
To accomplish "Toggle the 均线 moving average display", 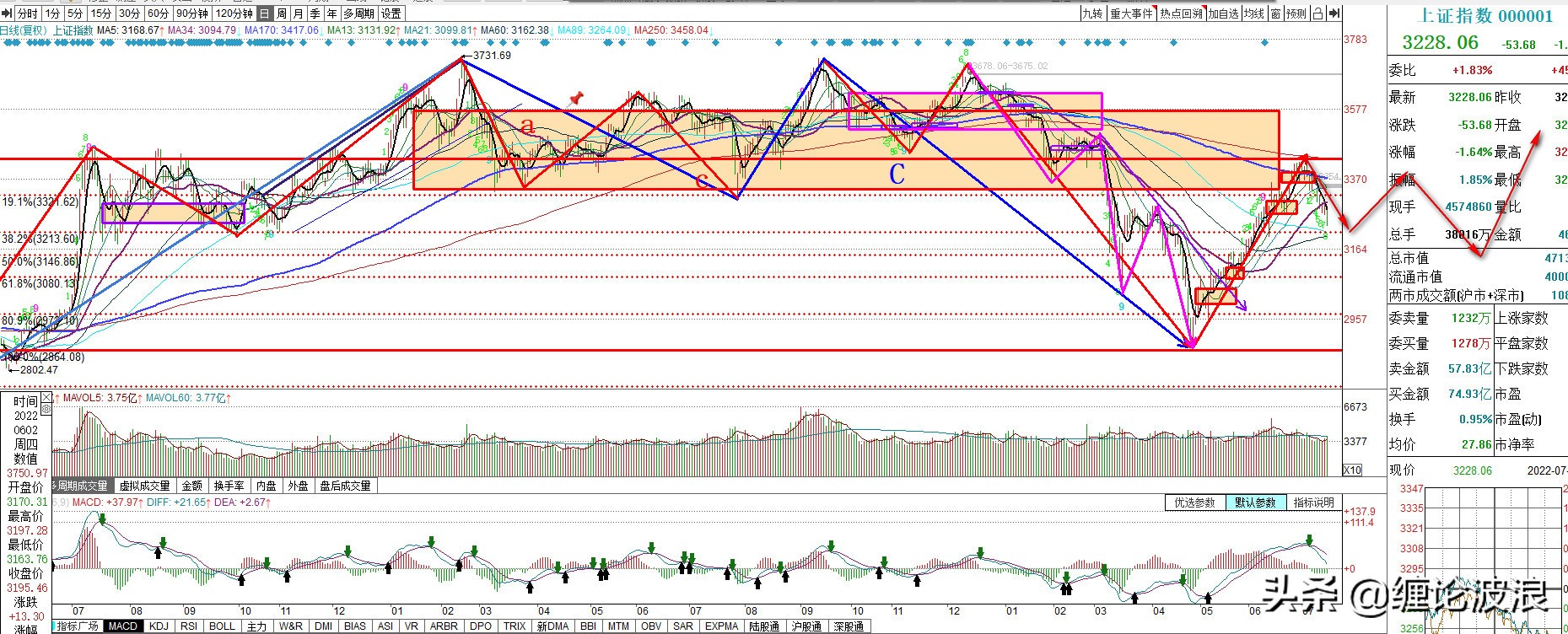I will click(1254, 13).
